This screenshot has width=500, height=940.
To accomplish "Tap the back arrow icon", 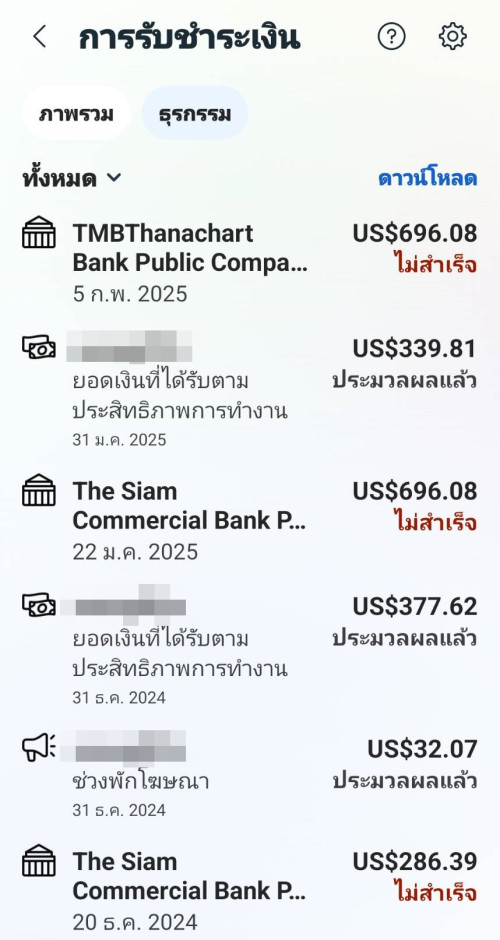I will pos(40,37).
